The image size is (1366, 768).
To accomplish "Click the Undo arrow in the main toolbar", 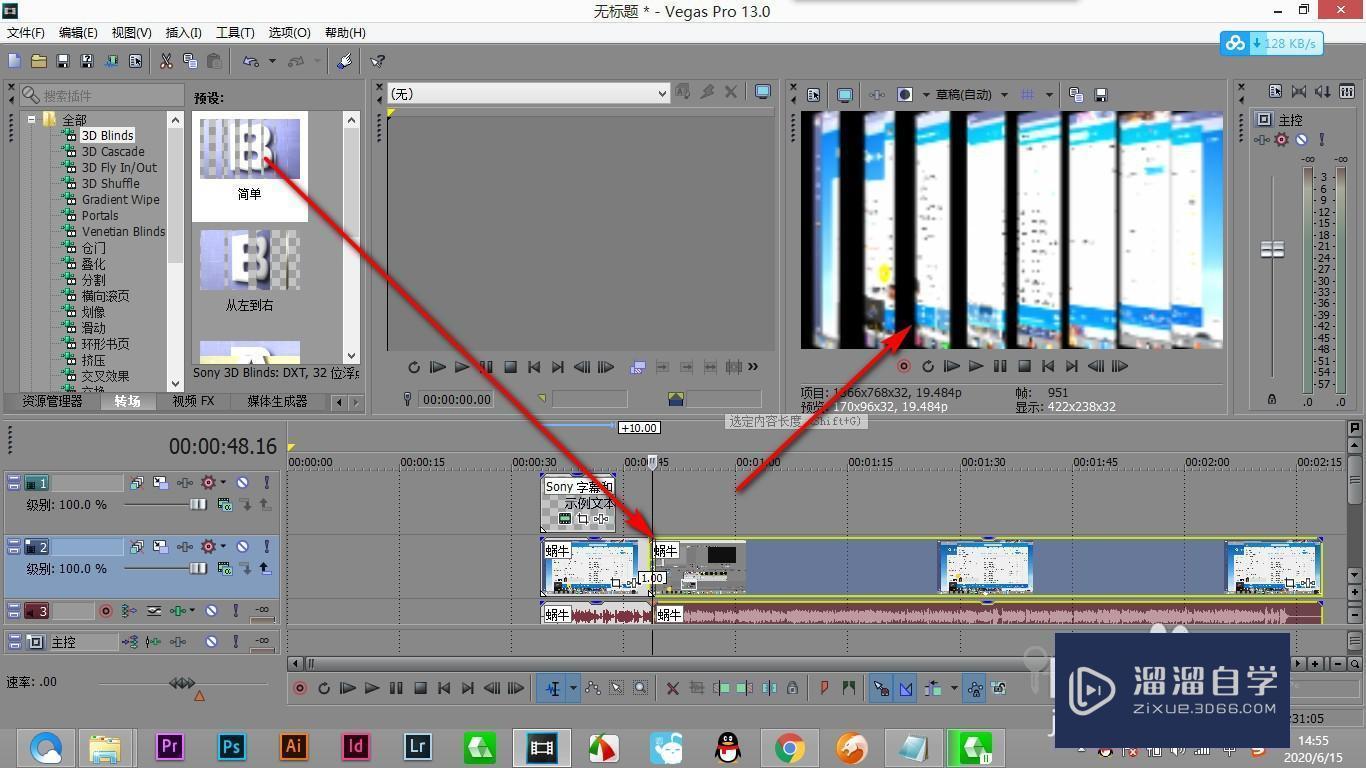I will click(251, 61).
